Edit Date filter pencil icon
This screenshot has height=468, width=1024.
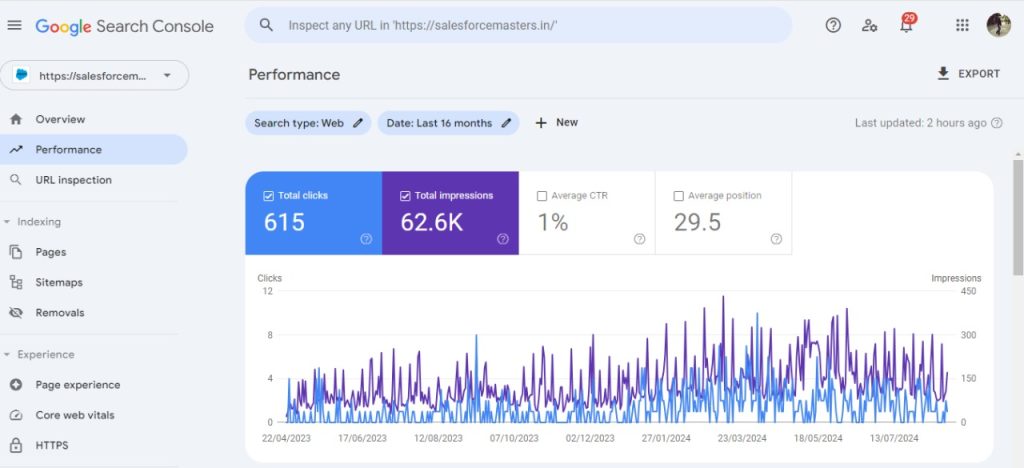[x=505, y=123]
